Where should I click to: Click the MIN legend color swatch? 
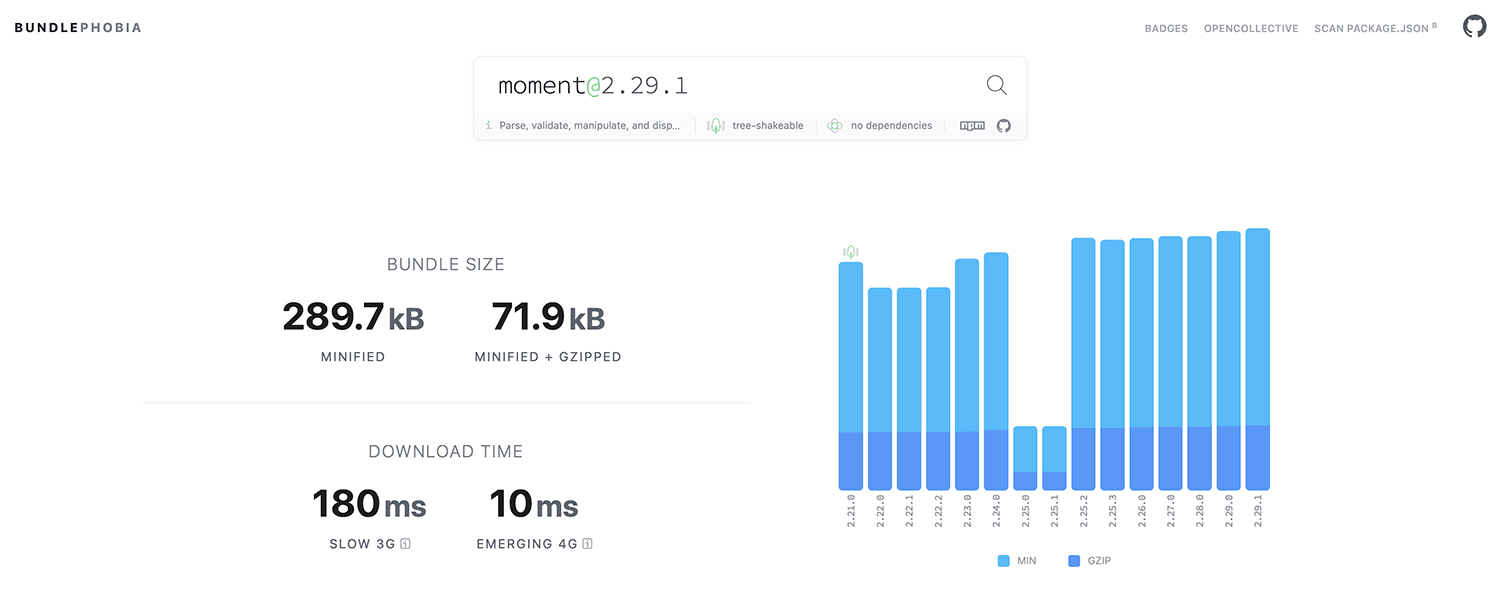[1001, 560]
